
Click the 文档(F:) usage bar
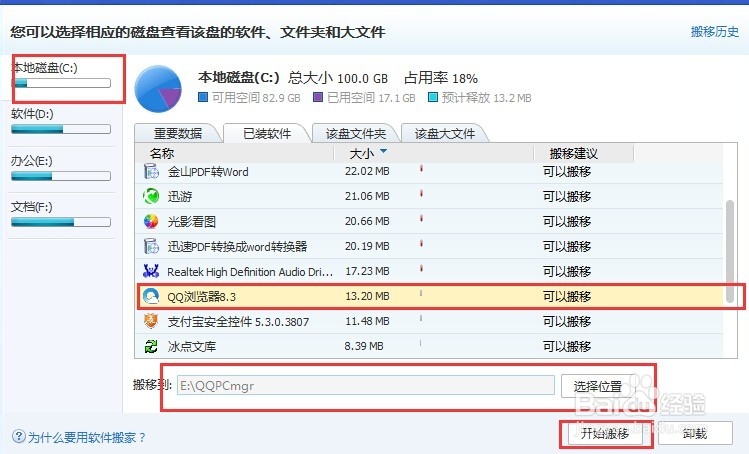point(61,222)
